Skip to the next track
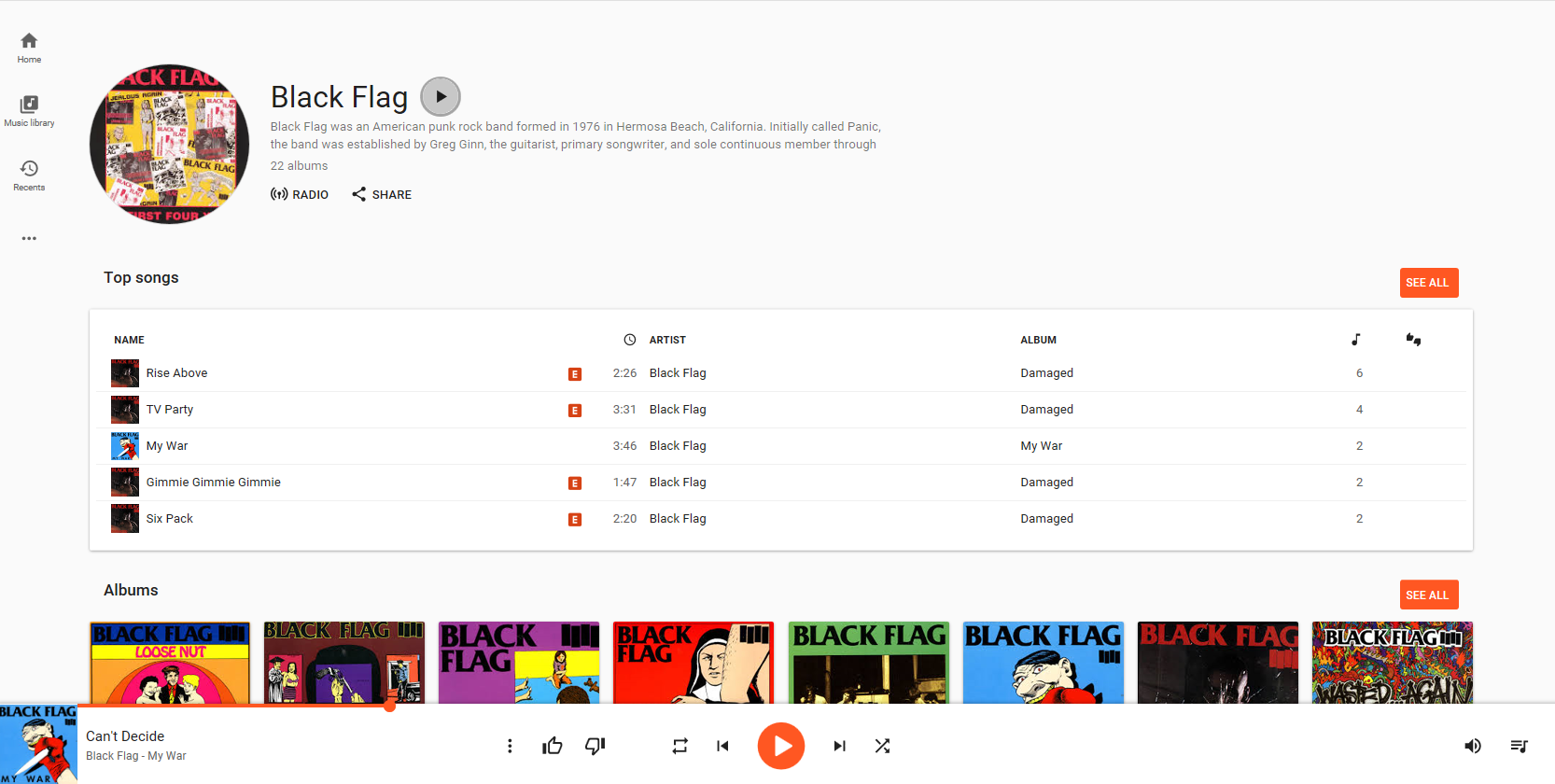 (x=840, y=746)
